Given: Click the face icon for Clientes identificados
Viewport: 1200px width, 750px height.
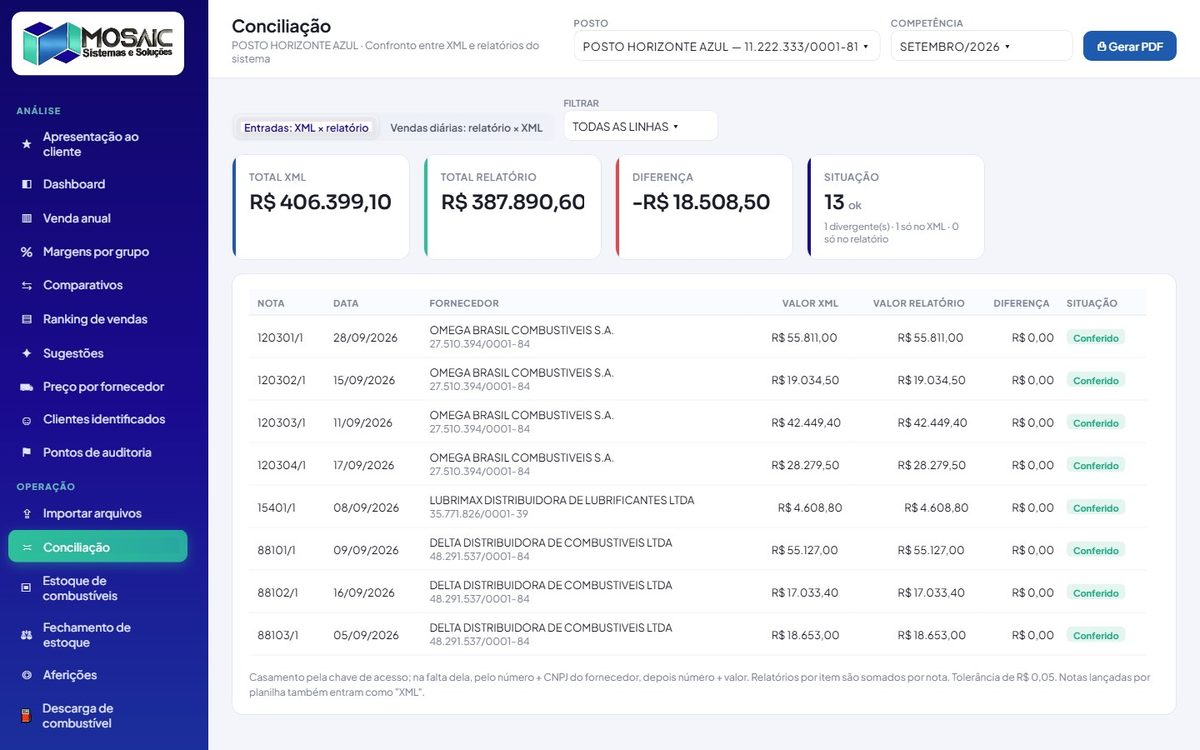Looking at the screenshot, I should (x=27, y=420).
